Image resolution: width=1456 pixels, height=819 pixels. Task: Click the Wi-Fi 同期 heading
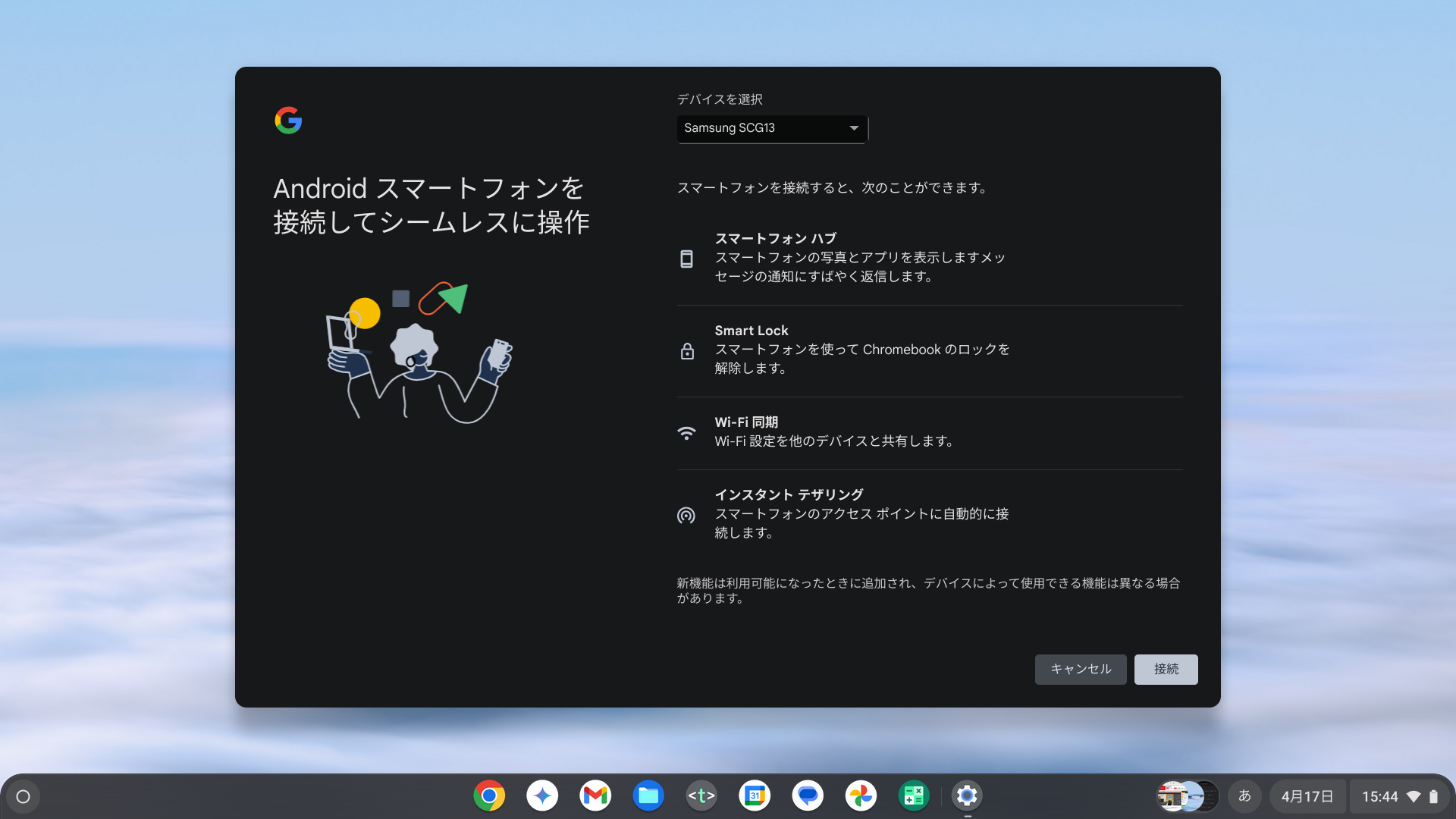point(746,422)
